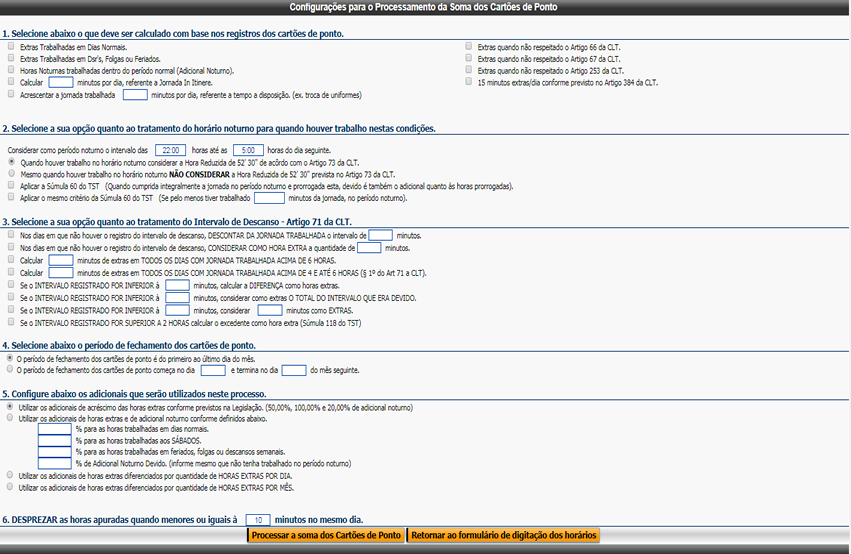This screenshot has height=554, width=851.
Task: Click the DESPREZAR minutes field showing 10
Action: click(257, 519)
